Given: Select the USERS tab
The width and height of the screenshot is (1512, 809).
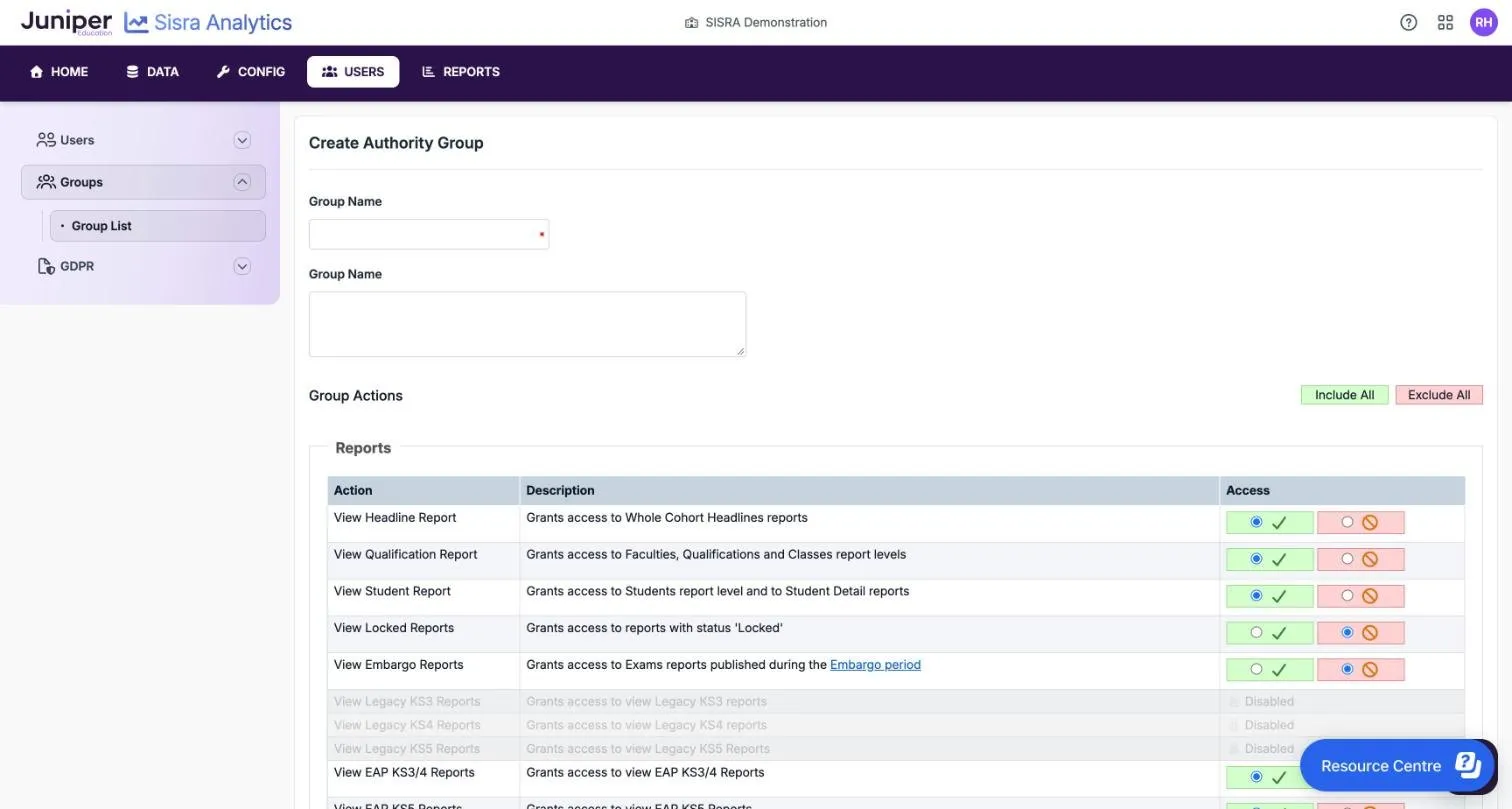Looking at the screenshot, I should pos(353,72).
